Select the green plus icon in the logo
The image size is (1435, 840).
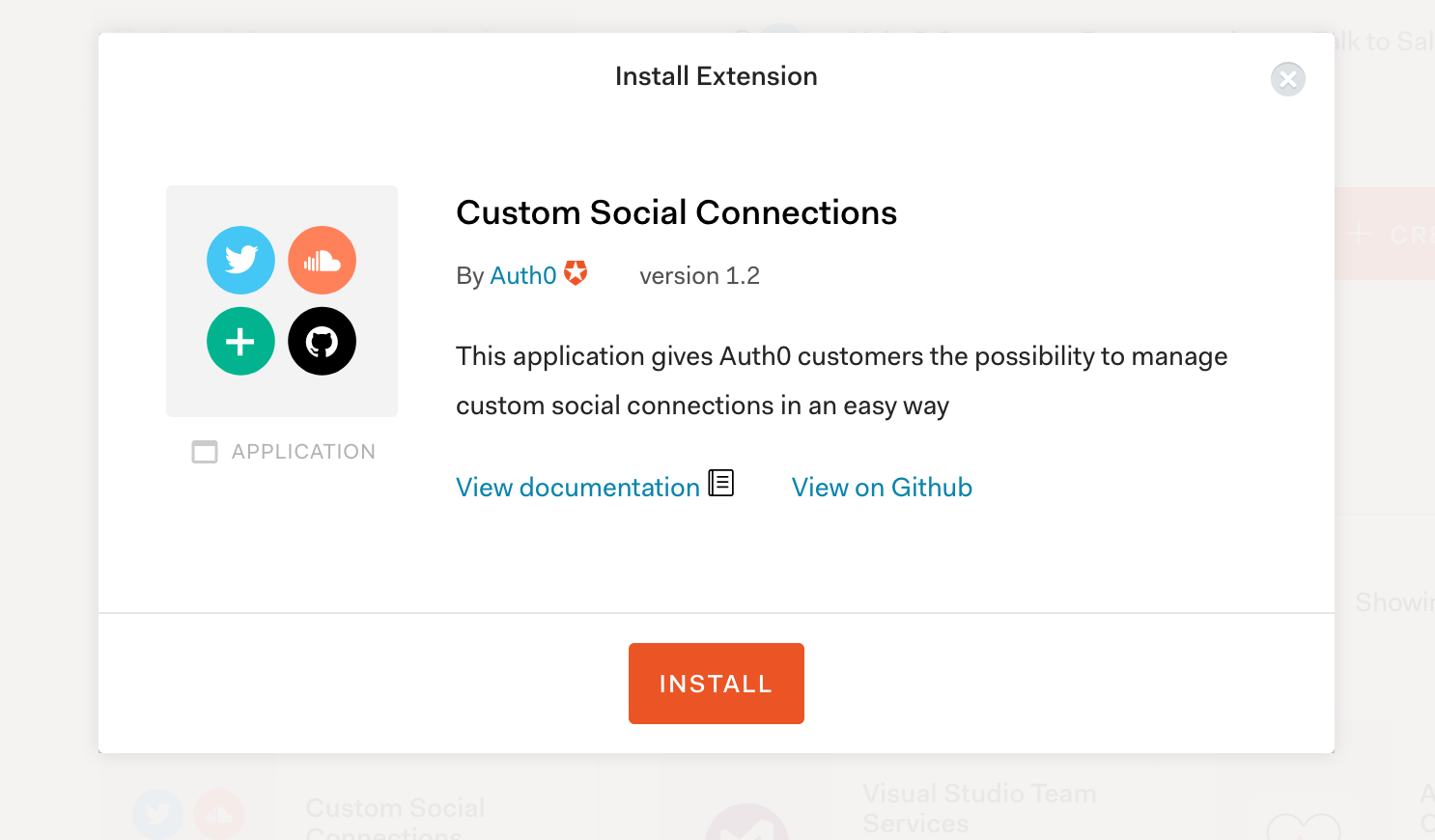click(240, 341)
